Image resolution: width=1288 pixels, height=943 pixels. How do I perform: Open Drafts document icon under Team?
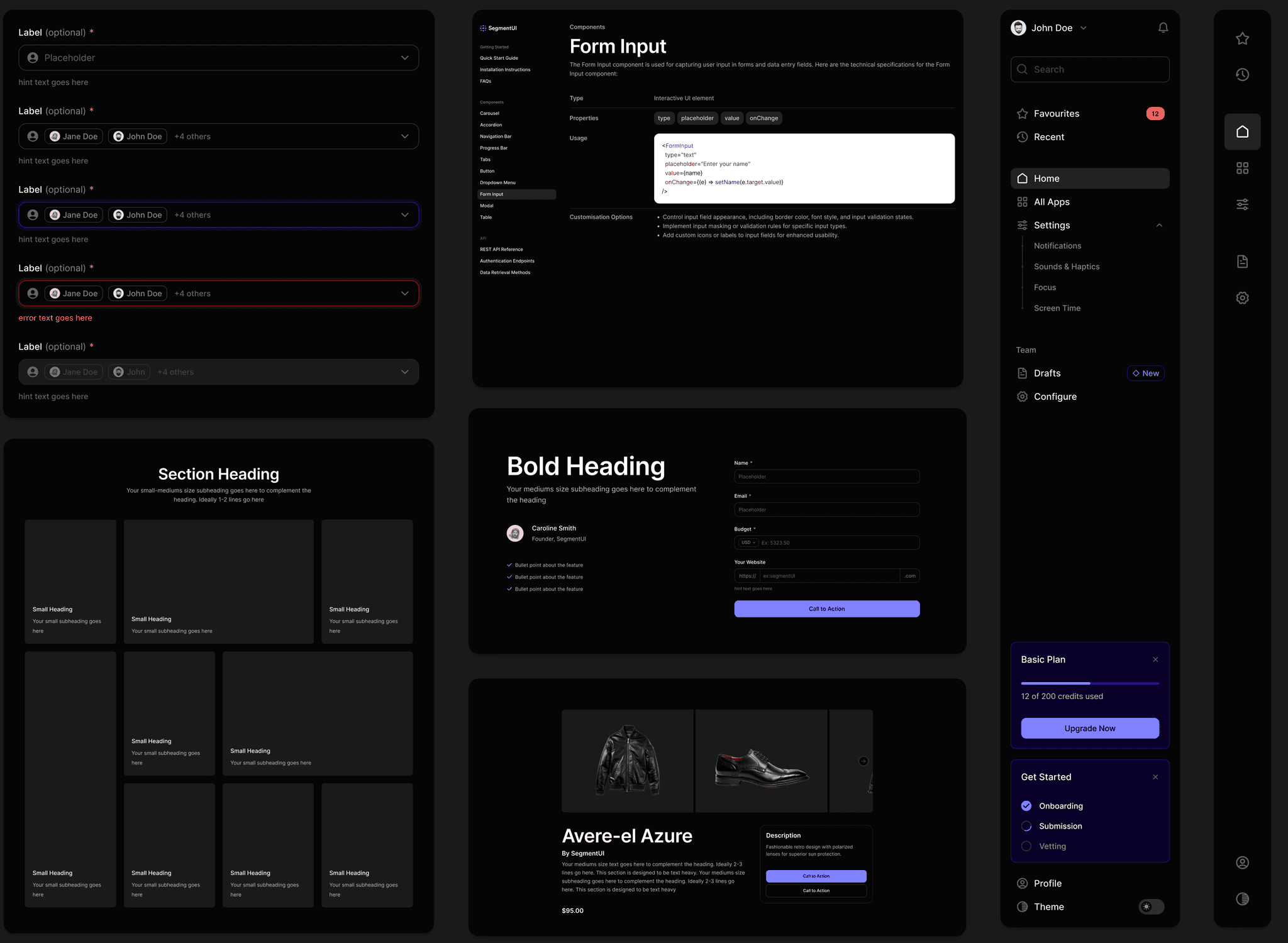(x=1023, y=373)
